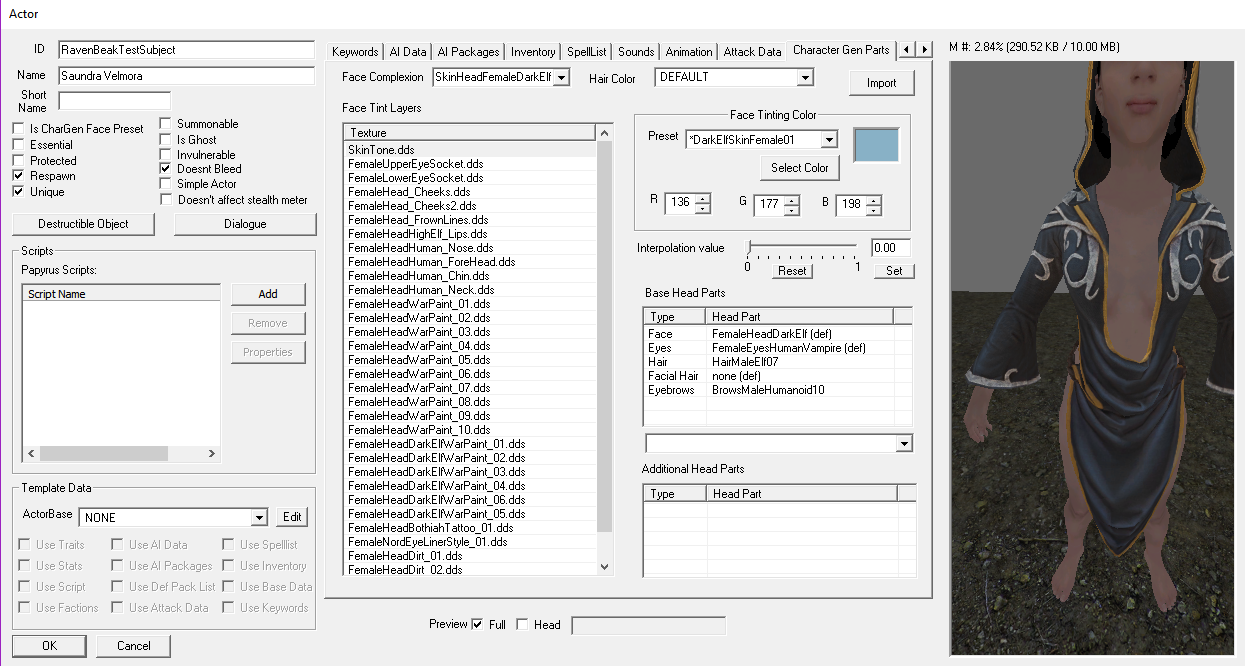Click the Short Name input field

click(114, 101)
